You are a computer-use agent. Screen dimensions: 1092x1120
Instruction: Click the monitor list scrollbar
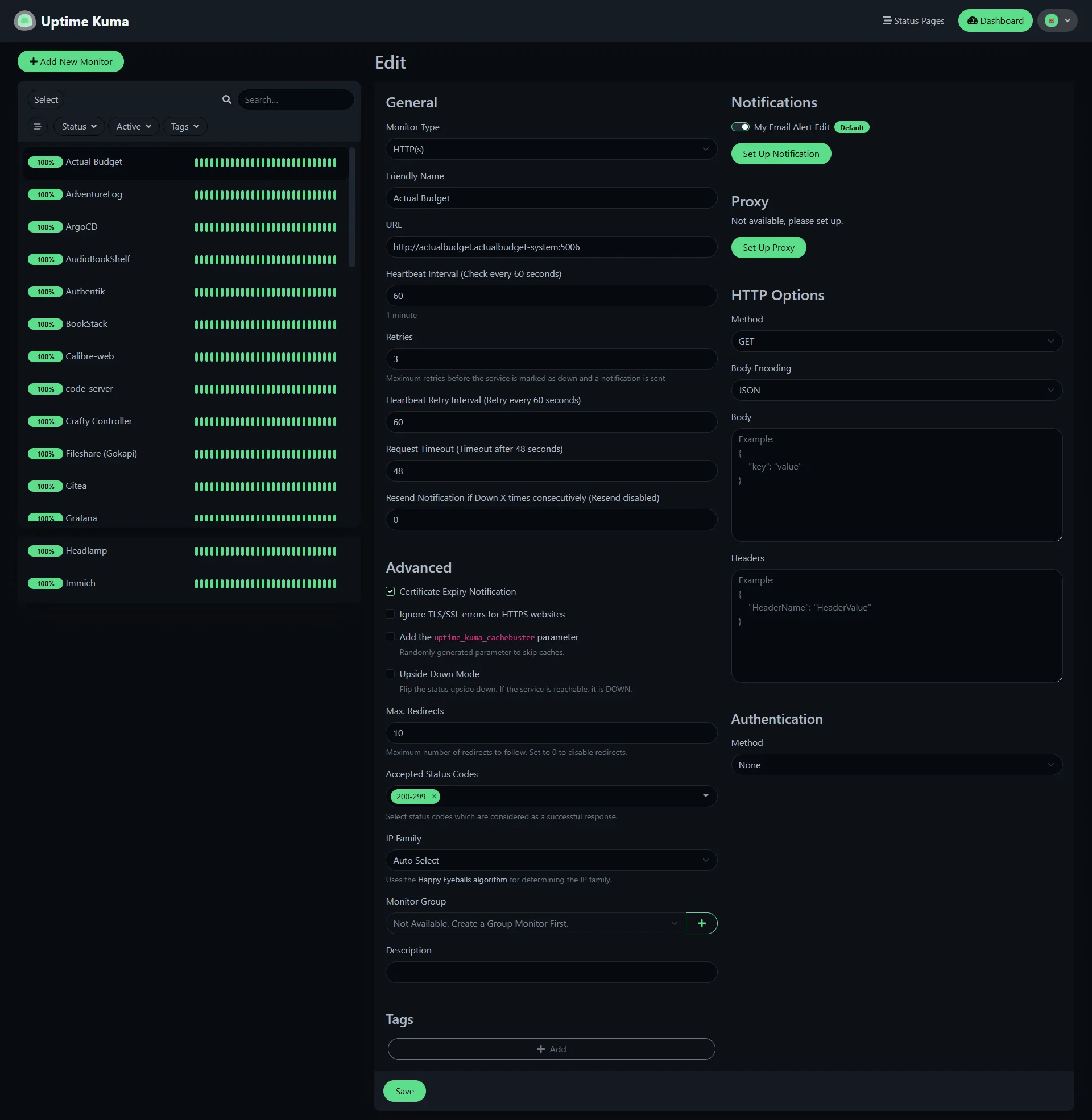[352, 208]
